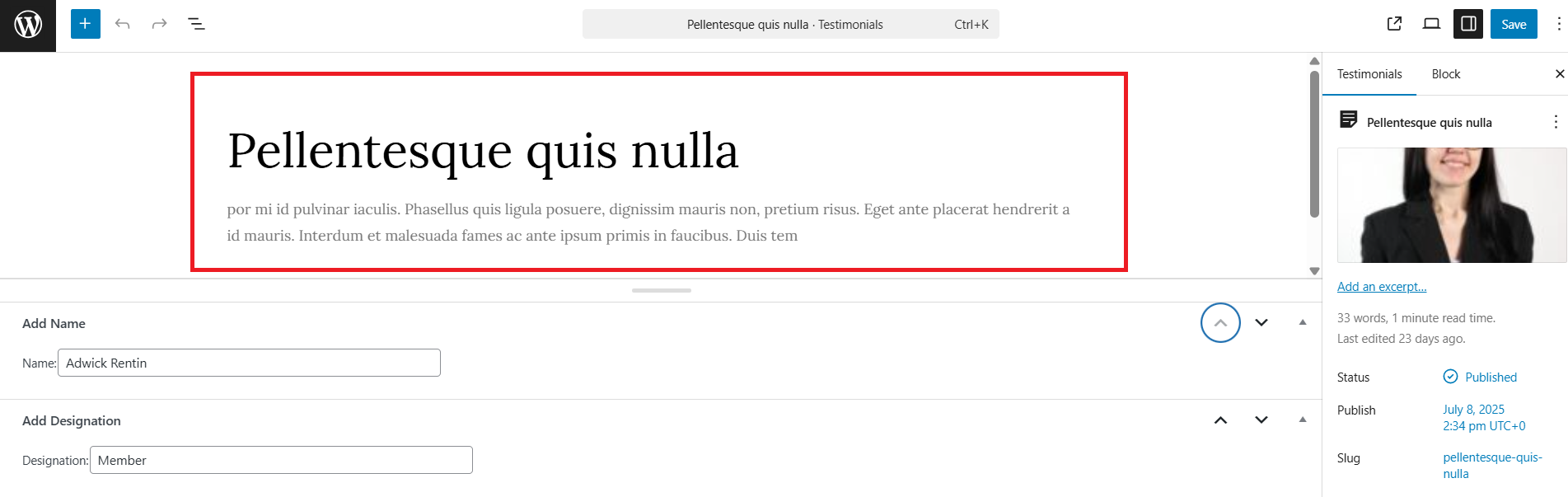Click the Add an excerpt link
Viewport: 1568px width, 497px height.
[1381, 287]
